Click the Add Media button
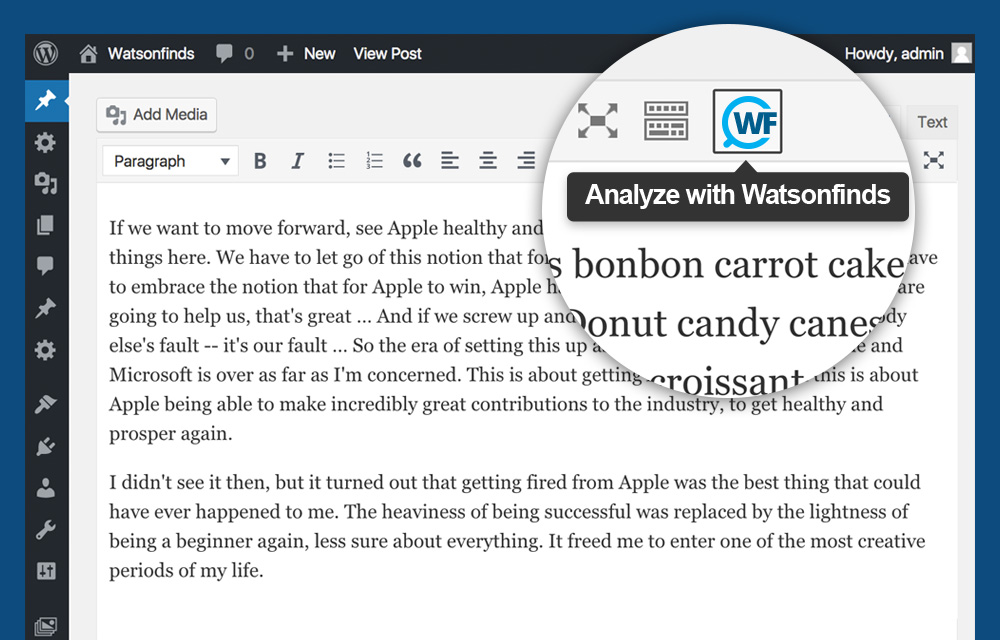Viewport: 1000px width, 640px height. [x=156, y=115]
